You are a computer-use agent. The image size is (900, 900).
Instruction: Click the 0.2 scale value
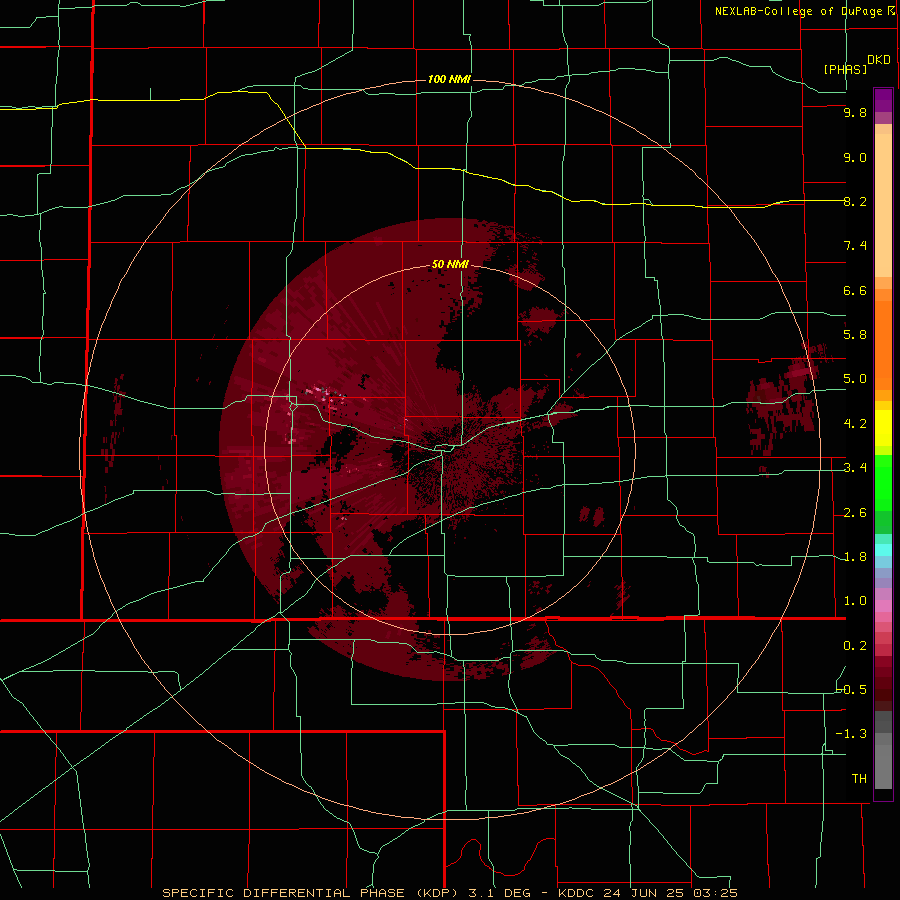pos(855,646)
